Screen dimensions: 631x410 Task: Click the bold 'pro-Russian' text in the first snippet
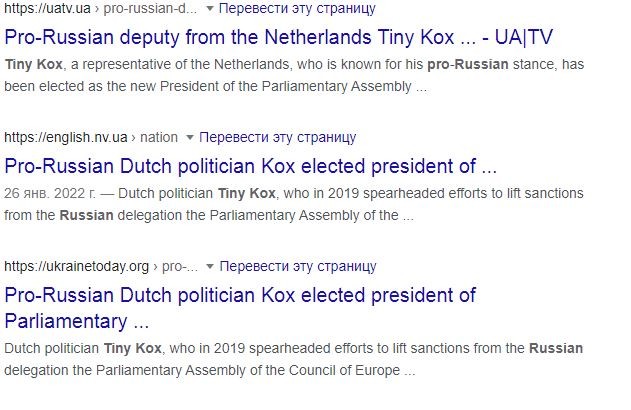468,64
